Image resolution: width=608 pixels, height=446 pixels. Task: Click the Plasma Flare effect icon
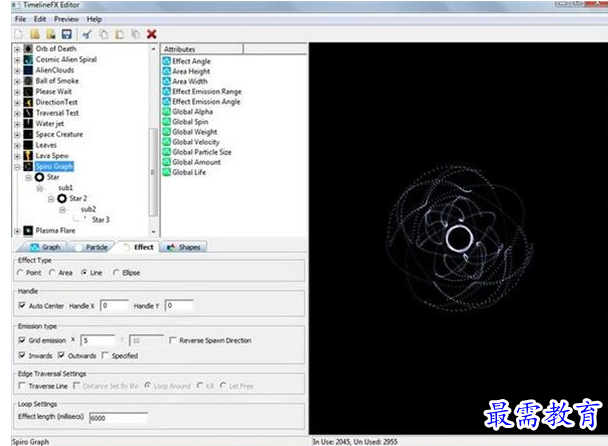pyautogui.click(x=28, y=231)
